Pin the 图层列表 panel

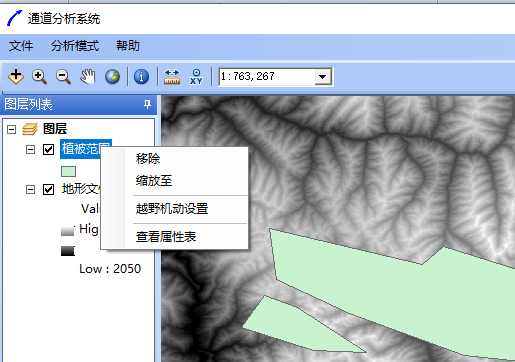tap(147, 104)
